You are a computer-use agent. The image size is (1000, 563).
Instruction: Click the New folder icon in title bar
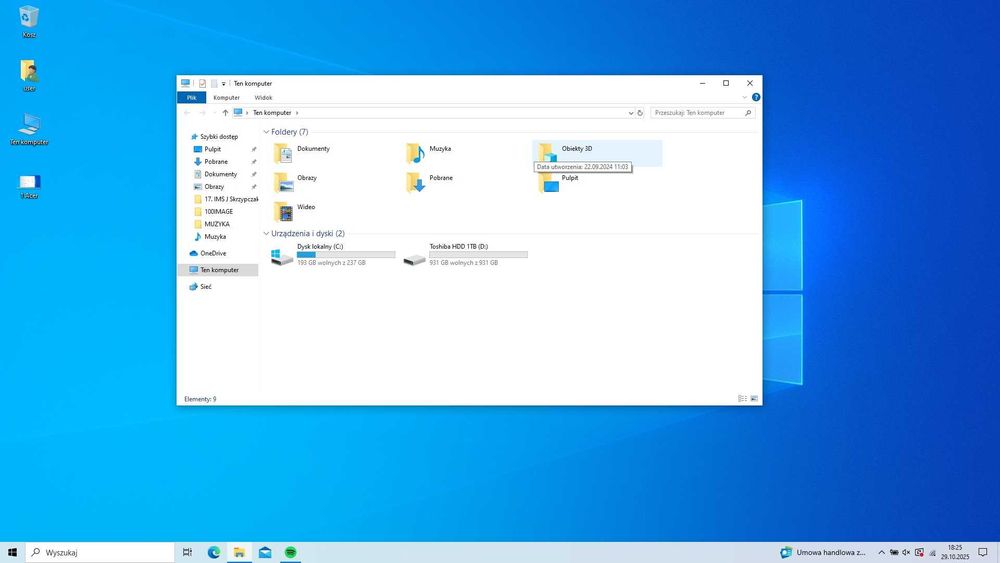[214, 84]
